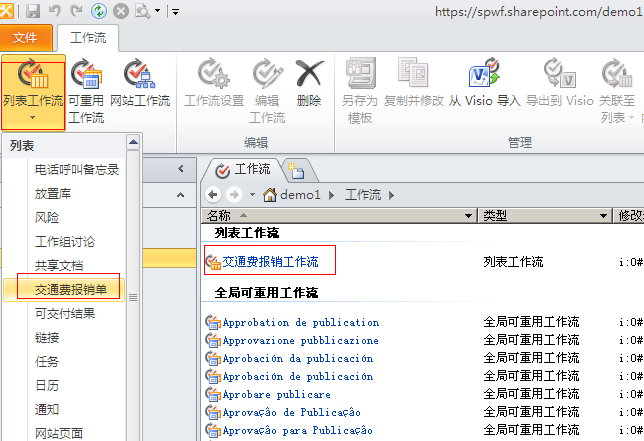
Task: Open the 列表工作流 ribbon button
Action: [x=33, y=92]
